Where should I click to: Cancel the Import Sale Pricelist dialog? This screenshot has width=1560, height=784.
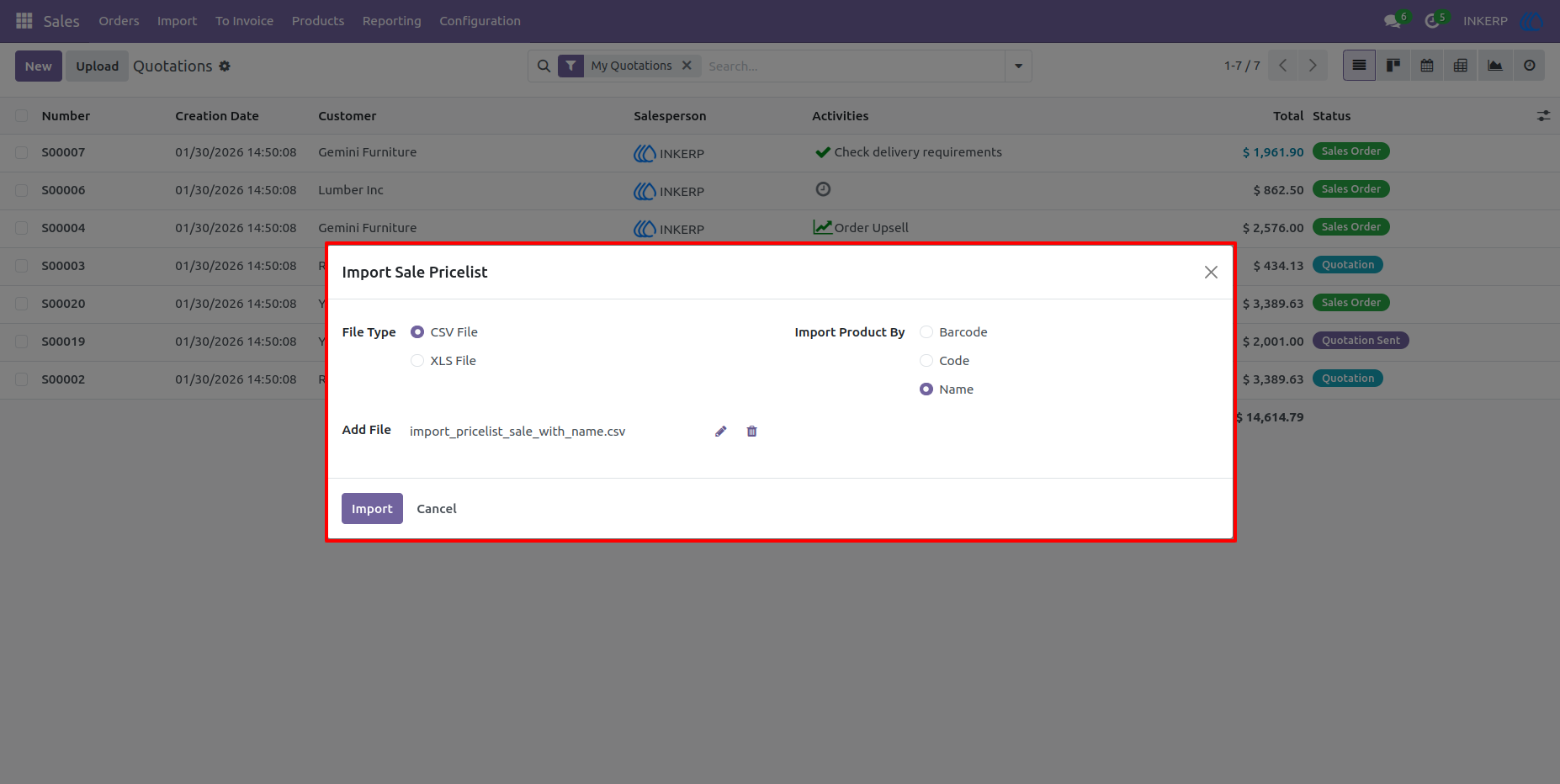(x=437, y=509)
